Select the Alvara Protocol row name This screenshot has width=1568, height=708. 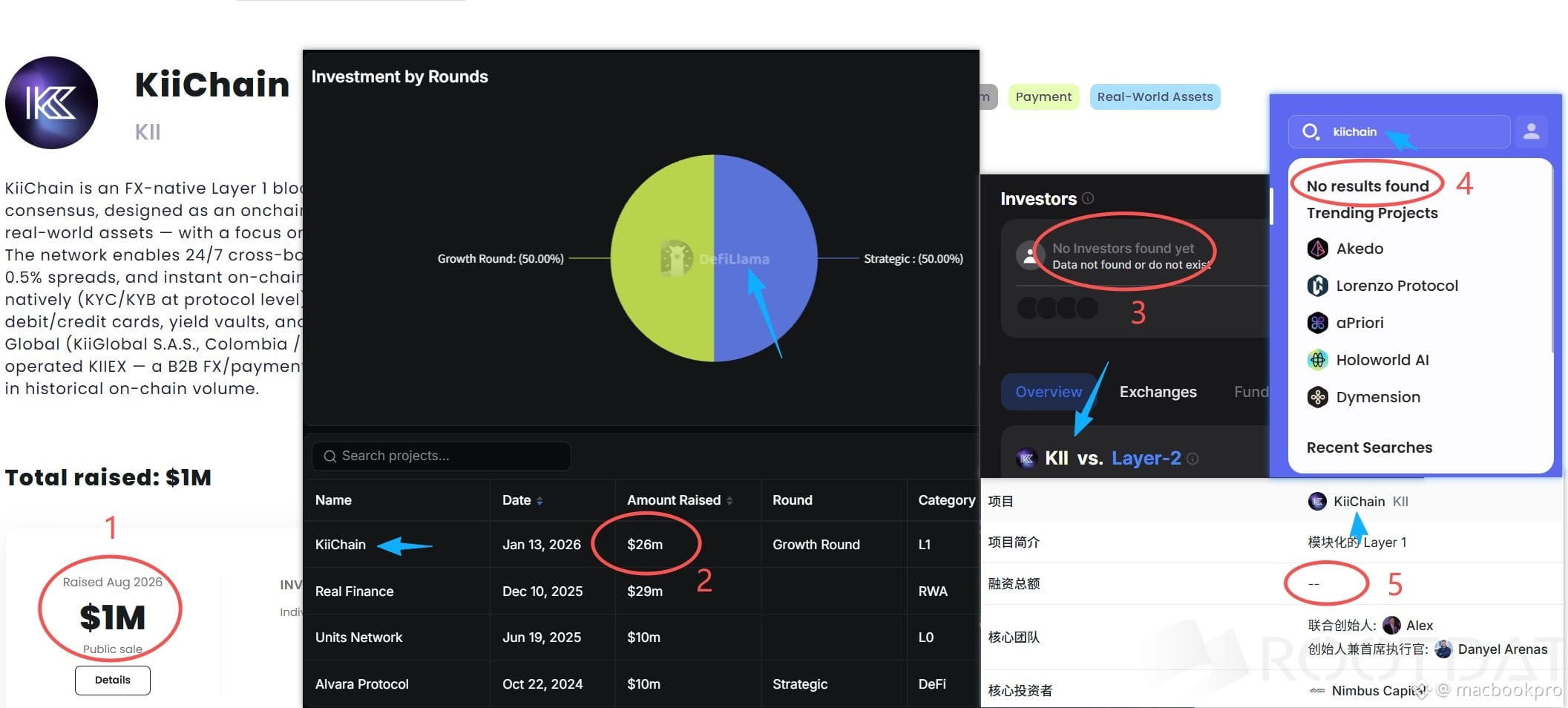(362, 684)
